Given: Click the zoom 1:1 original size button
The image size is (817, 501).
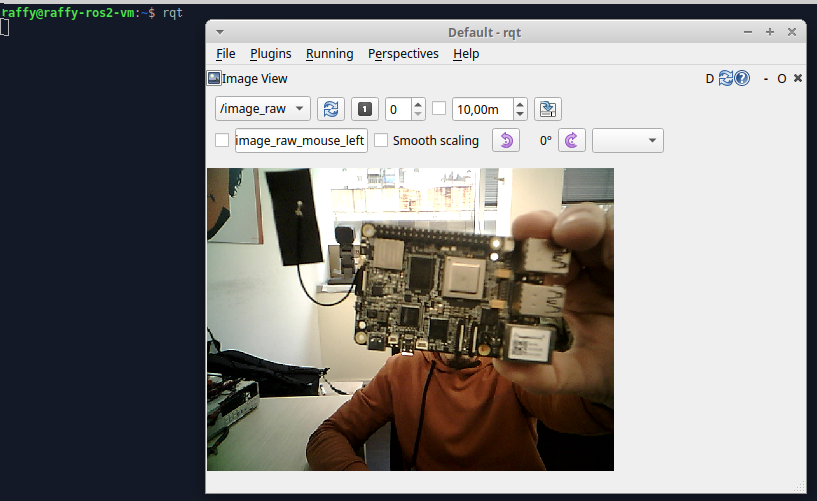Looking at the screenshot, I should point(365,109).
